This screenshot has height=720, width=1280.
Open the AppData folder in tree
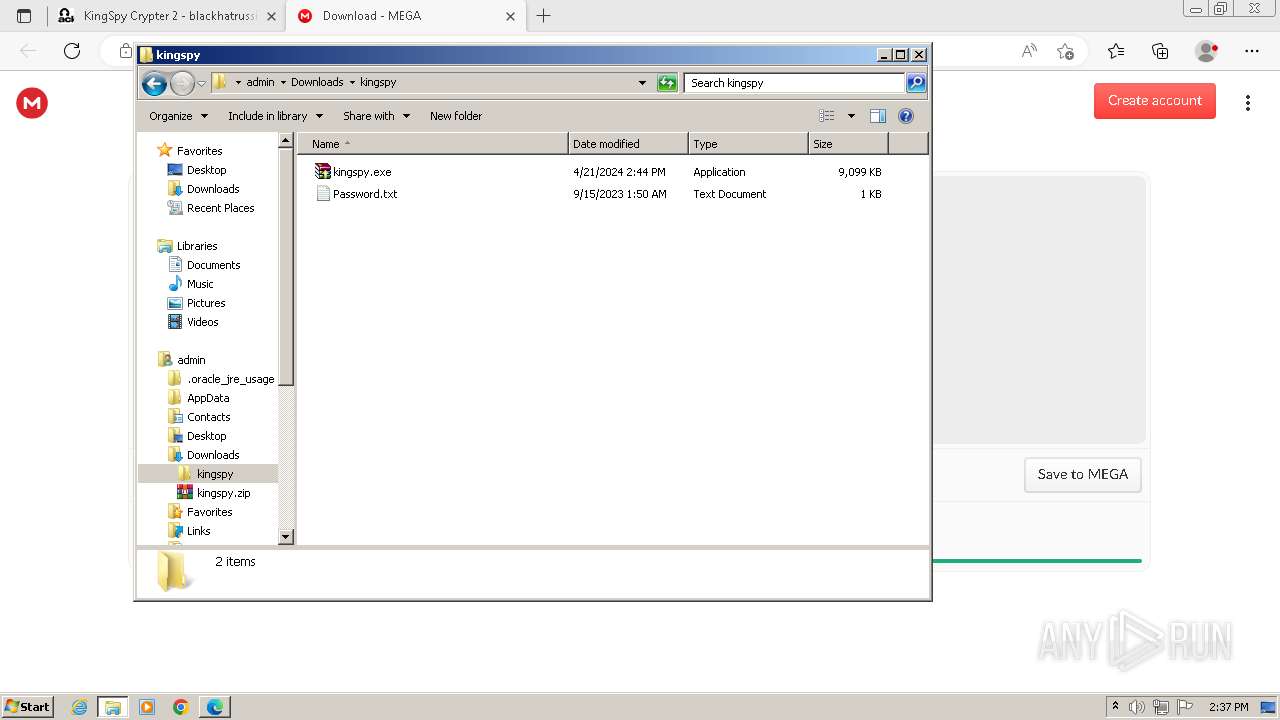208,398
